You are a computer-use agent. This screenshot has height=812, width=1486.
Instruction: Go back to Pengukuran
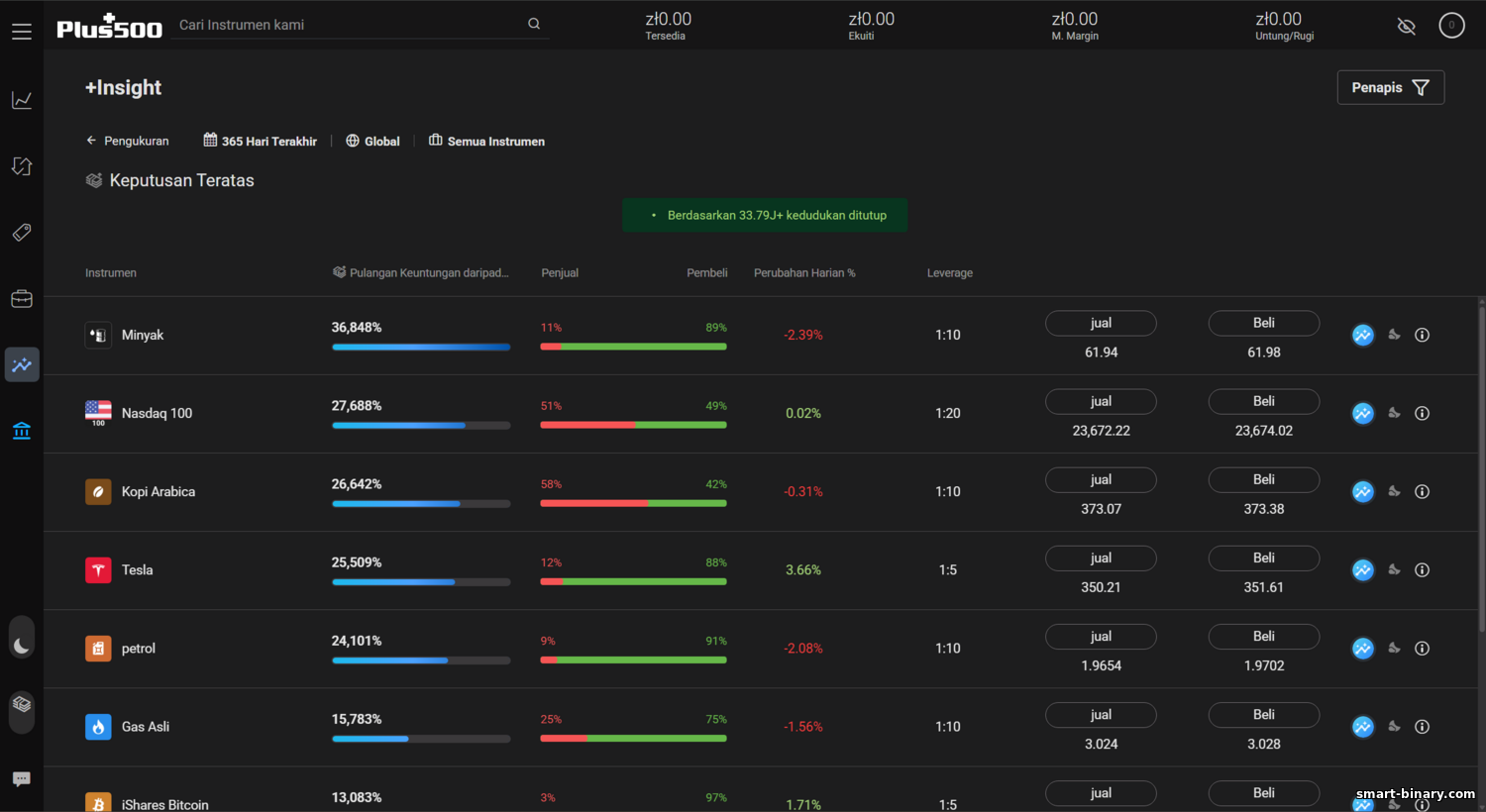click(x=128, y=141)
